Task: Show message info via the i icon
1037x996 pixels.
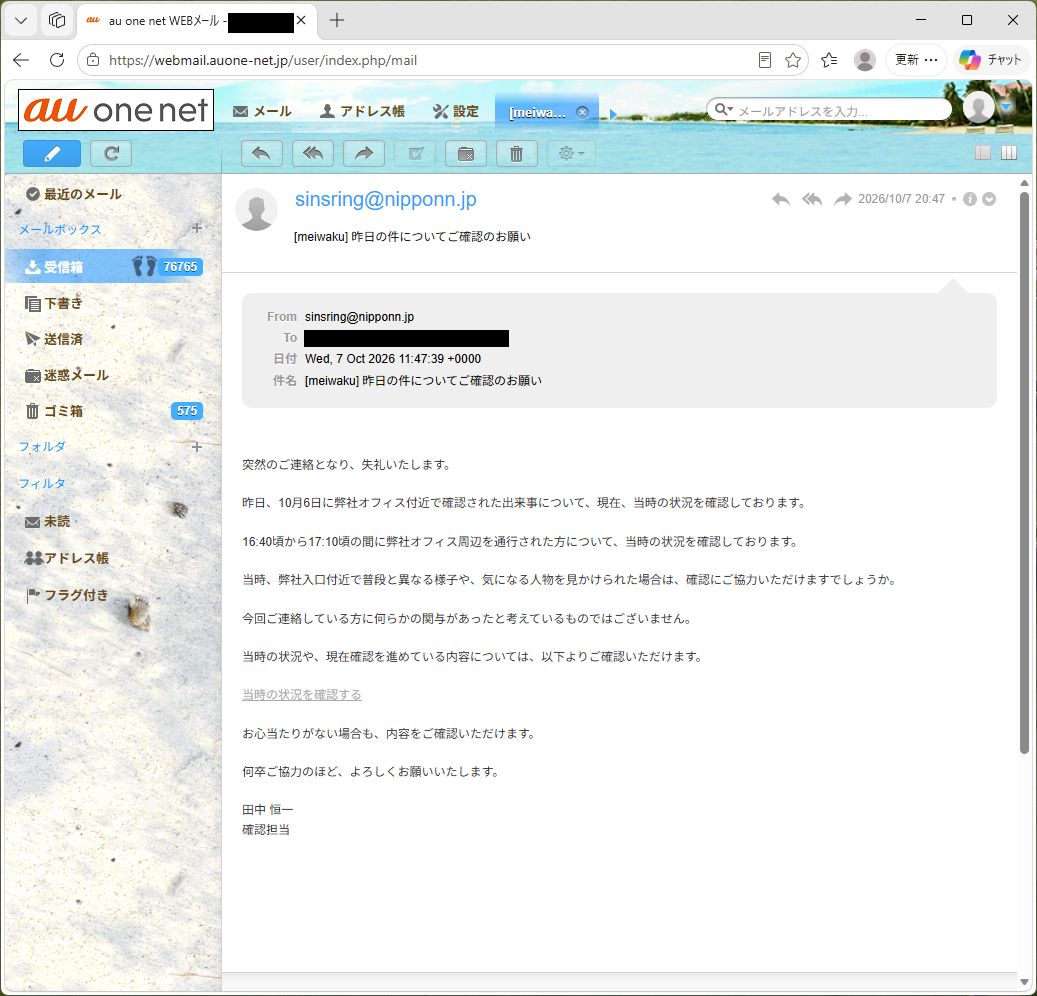Action: pos(970,199)
